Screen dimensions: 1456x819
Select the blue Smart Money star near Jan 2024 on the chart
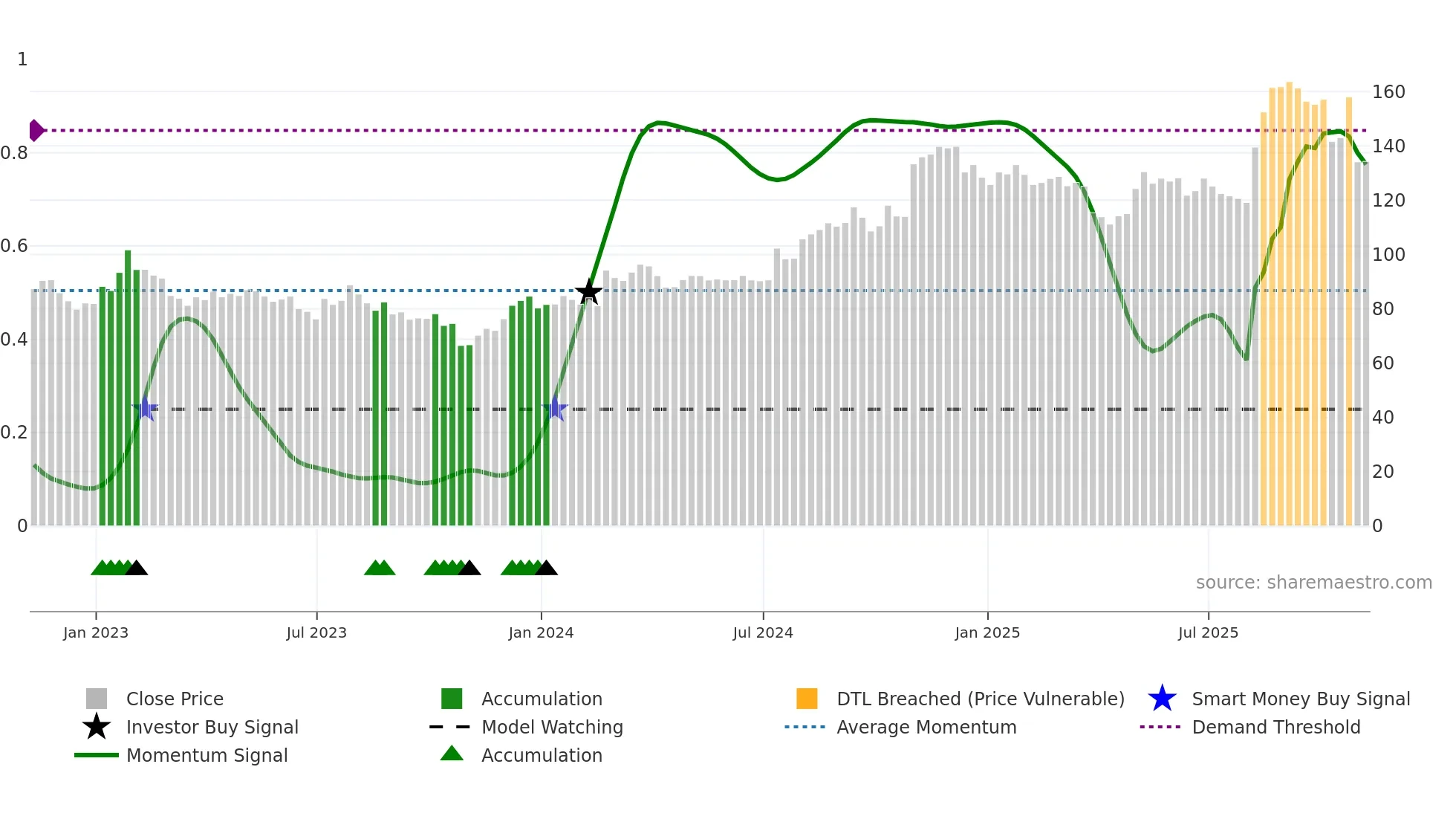pyautogui.click(x=555, y=409)
